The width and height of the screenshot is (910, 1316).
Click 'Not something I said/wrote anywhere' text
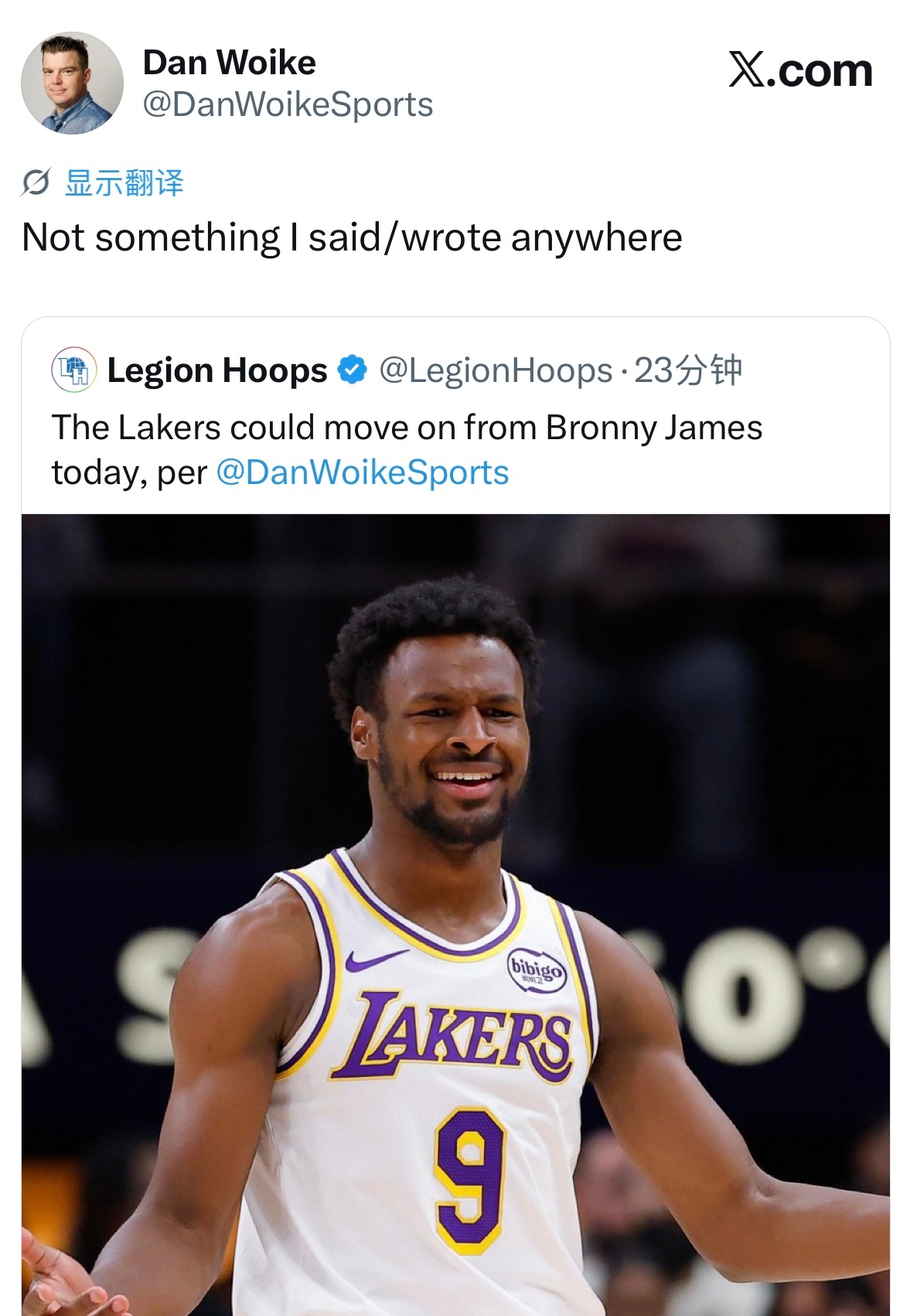(352, 237)
